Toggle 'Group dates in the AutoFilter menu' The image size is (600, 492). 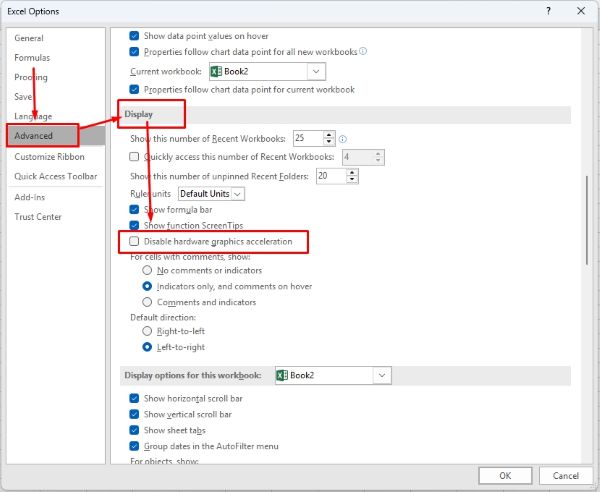[134, 446]
